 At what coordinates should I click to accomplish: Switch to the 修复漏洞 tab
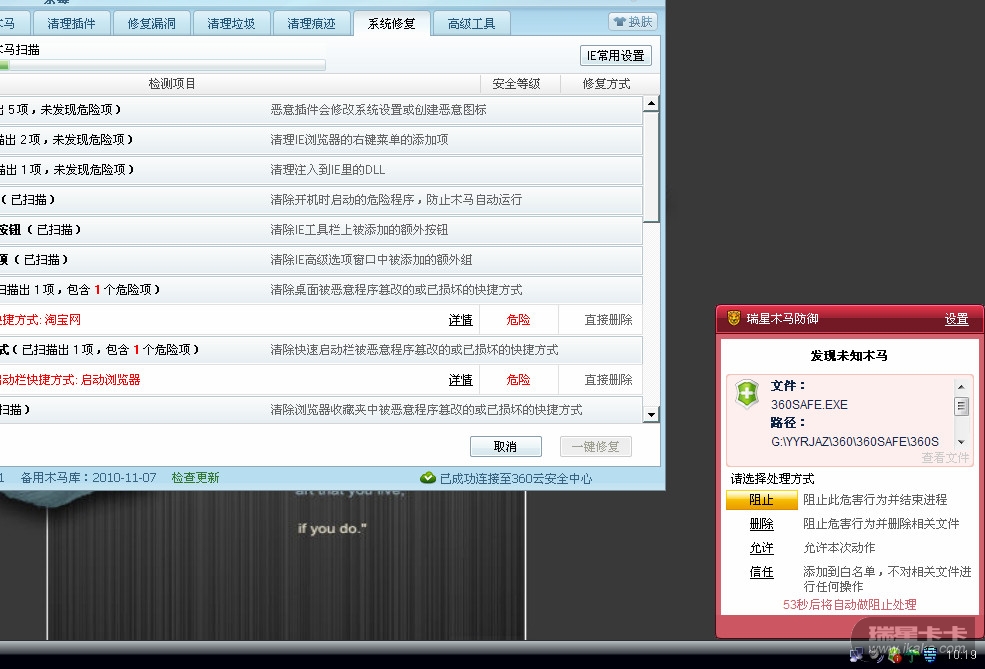(151, 24)
